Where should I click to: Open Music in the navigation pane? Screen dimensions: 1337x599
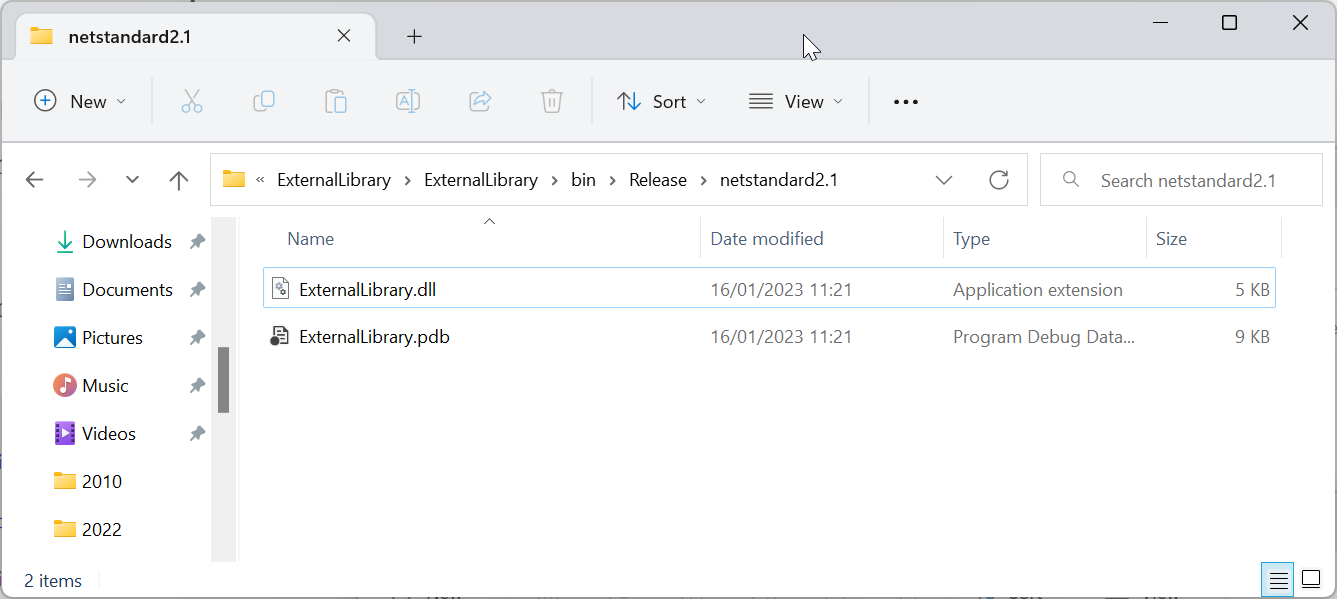coord(105,385)
